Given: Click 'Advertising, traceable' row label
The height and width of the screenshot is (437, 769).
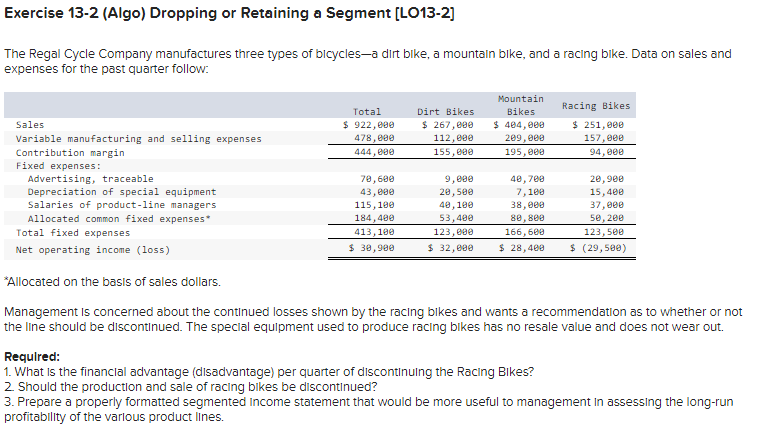Looking at the screenshot, I should (90, 179).
